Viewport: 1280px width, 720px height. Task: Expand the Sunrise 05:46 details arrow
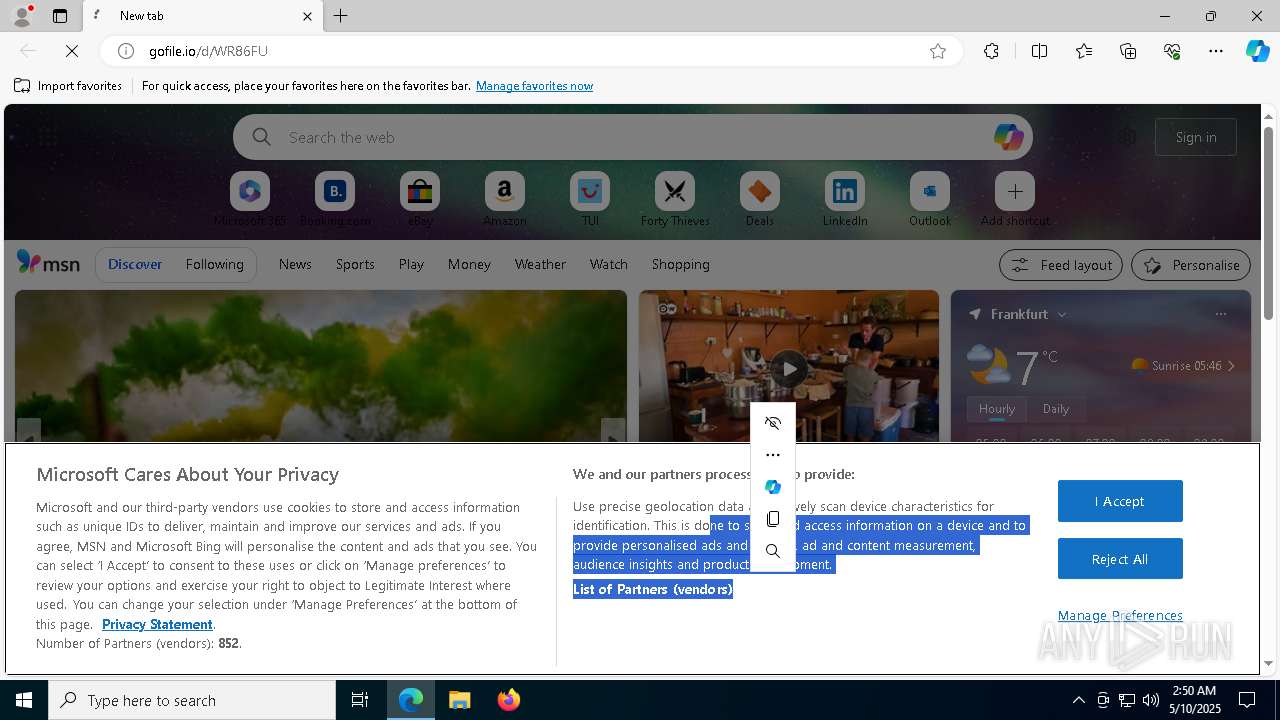1231,366
